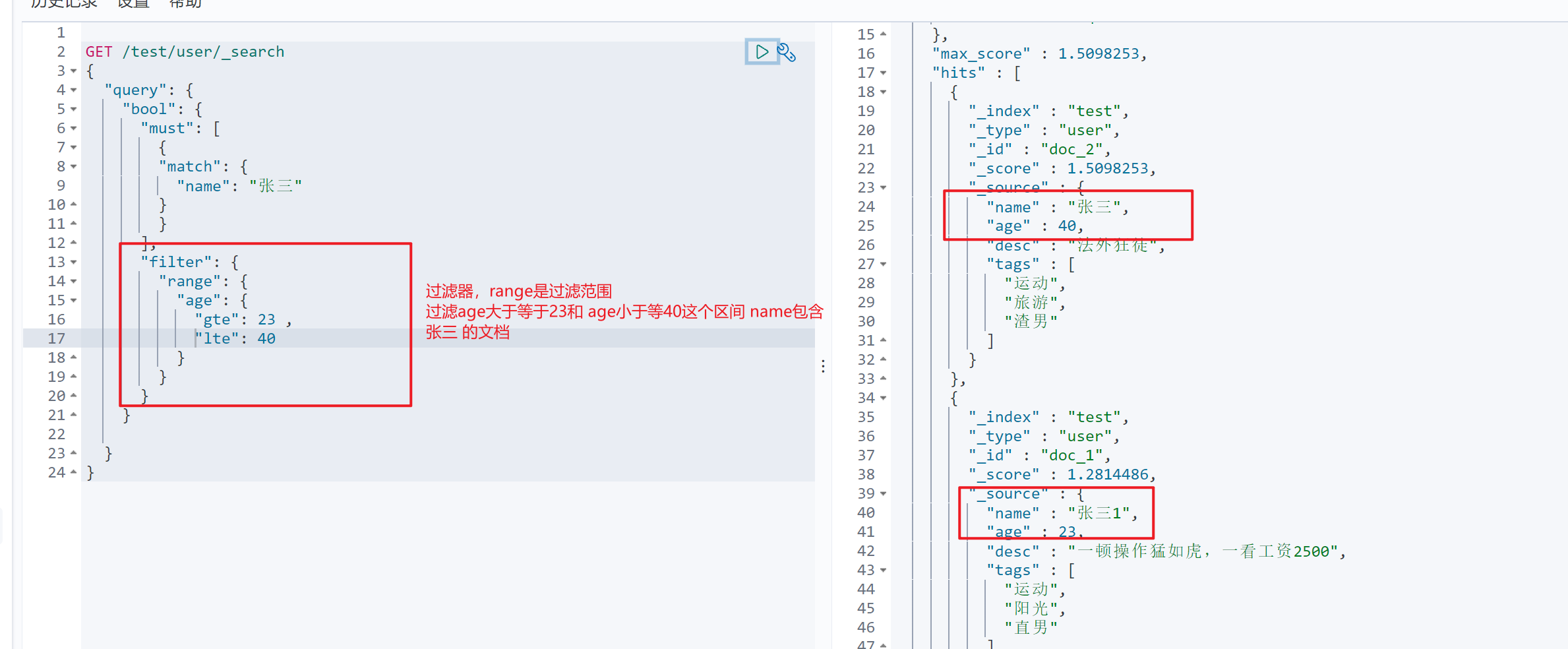Click the fold-end arrow at response line 33
Viewport: 1568px width, 649px height.
(884, 379)
